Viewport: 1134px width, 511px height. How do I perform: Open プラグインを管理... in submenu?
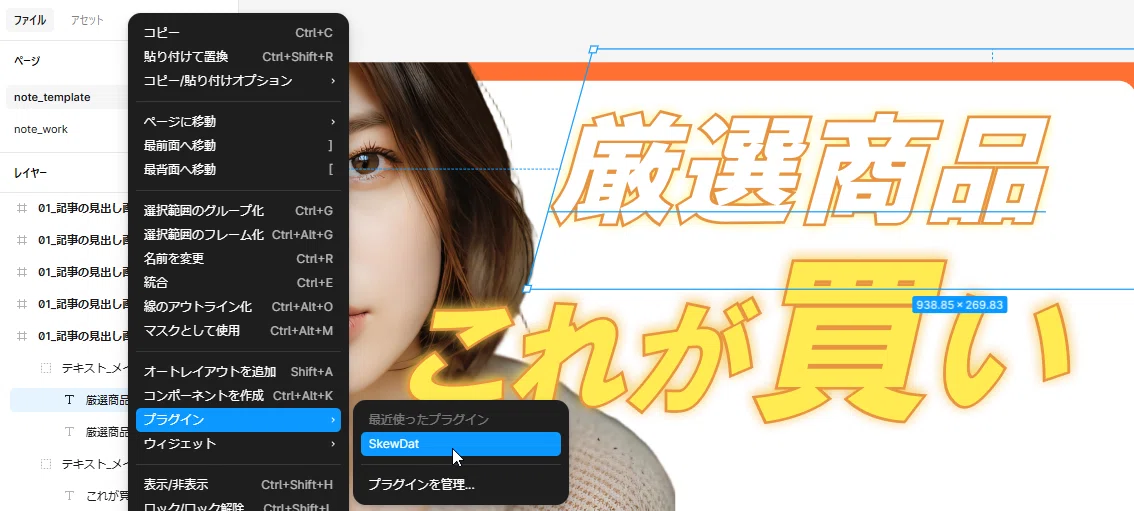(461, 484)
